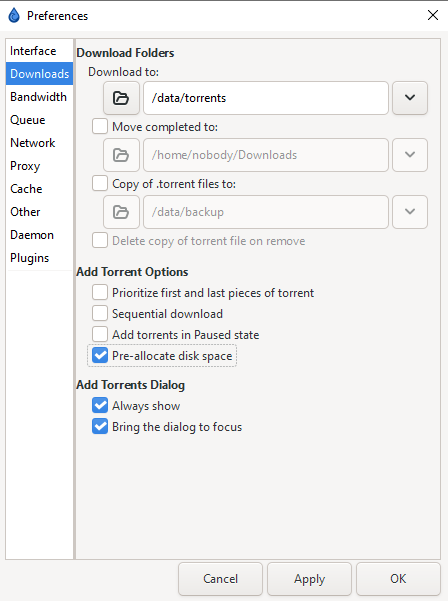The width and height of the screenshot is (448, 601).
Task: Click the /data/torrents path input field
Action: pyautogui.click(x=266, y=98)
